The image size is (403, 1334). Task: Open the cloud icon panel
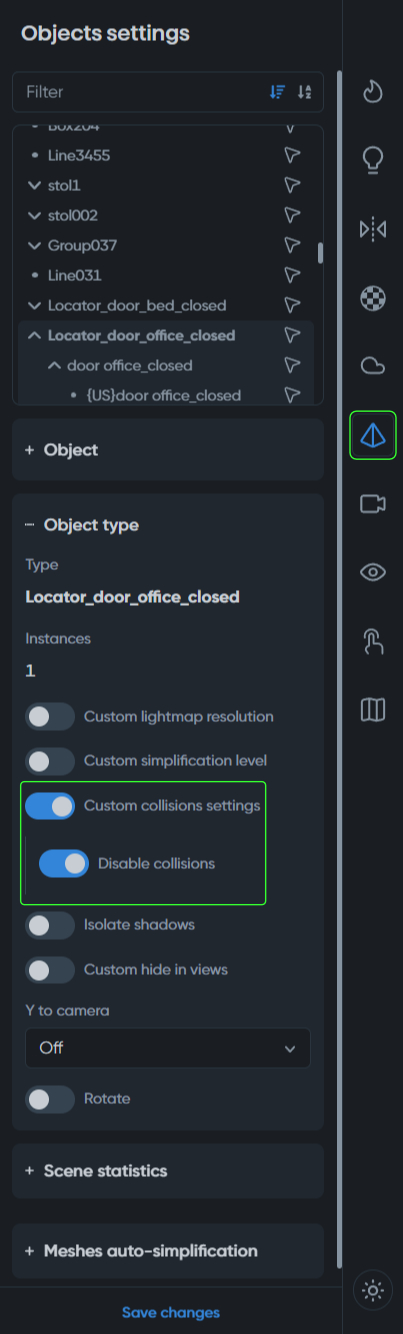(x=373, y=366)
